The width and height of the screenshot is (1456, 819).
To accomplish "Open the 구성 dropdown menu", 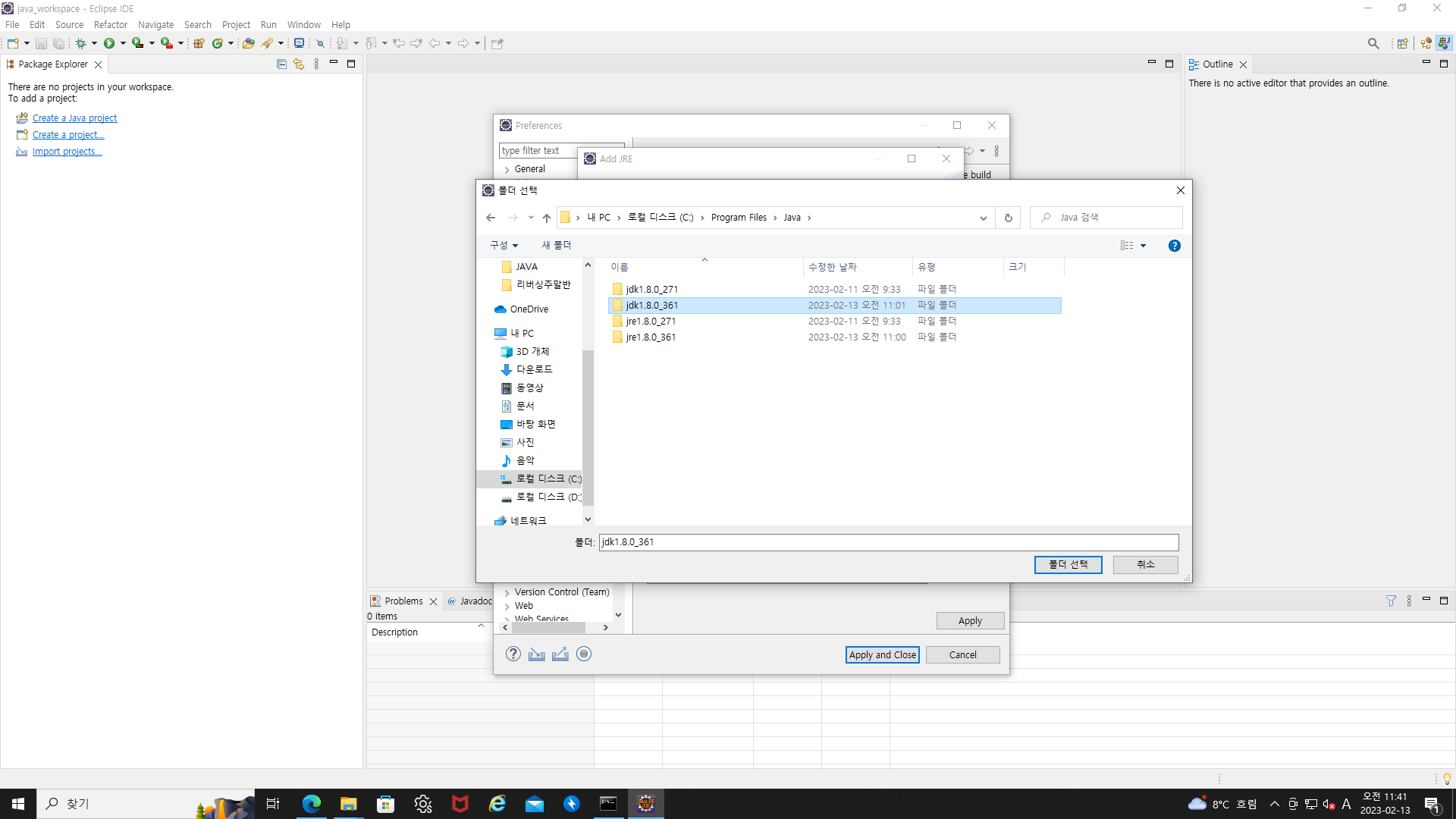I will [504, 245].
